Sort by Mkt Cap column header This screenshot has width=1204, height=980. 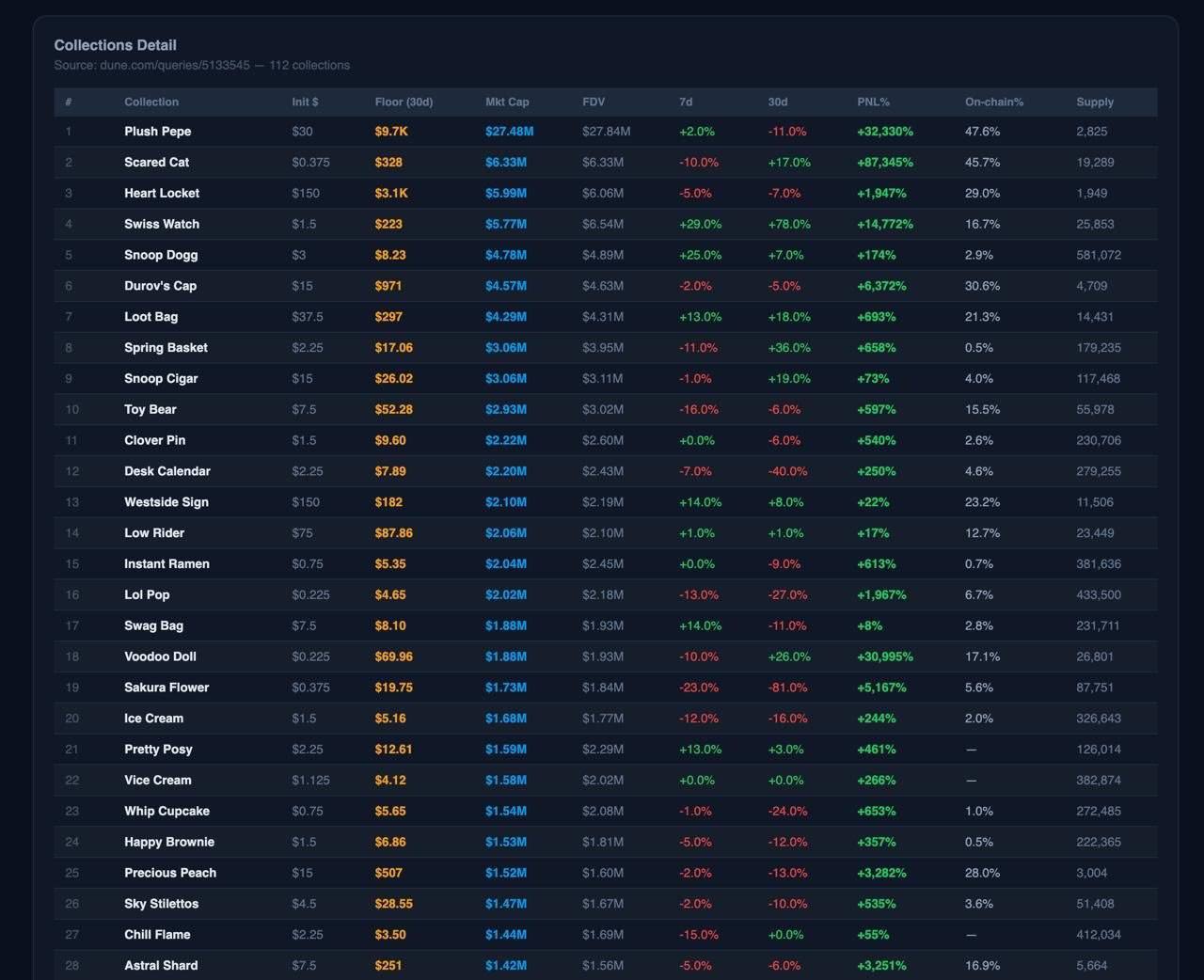point(507,102)
